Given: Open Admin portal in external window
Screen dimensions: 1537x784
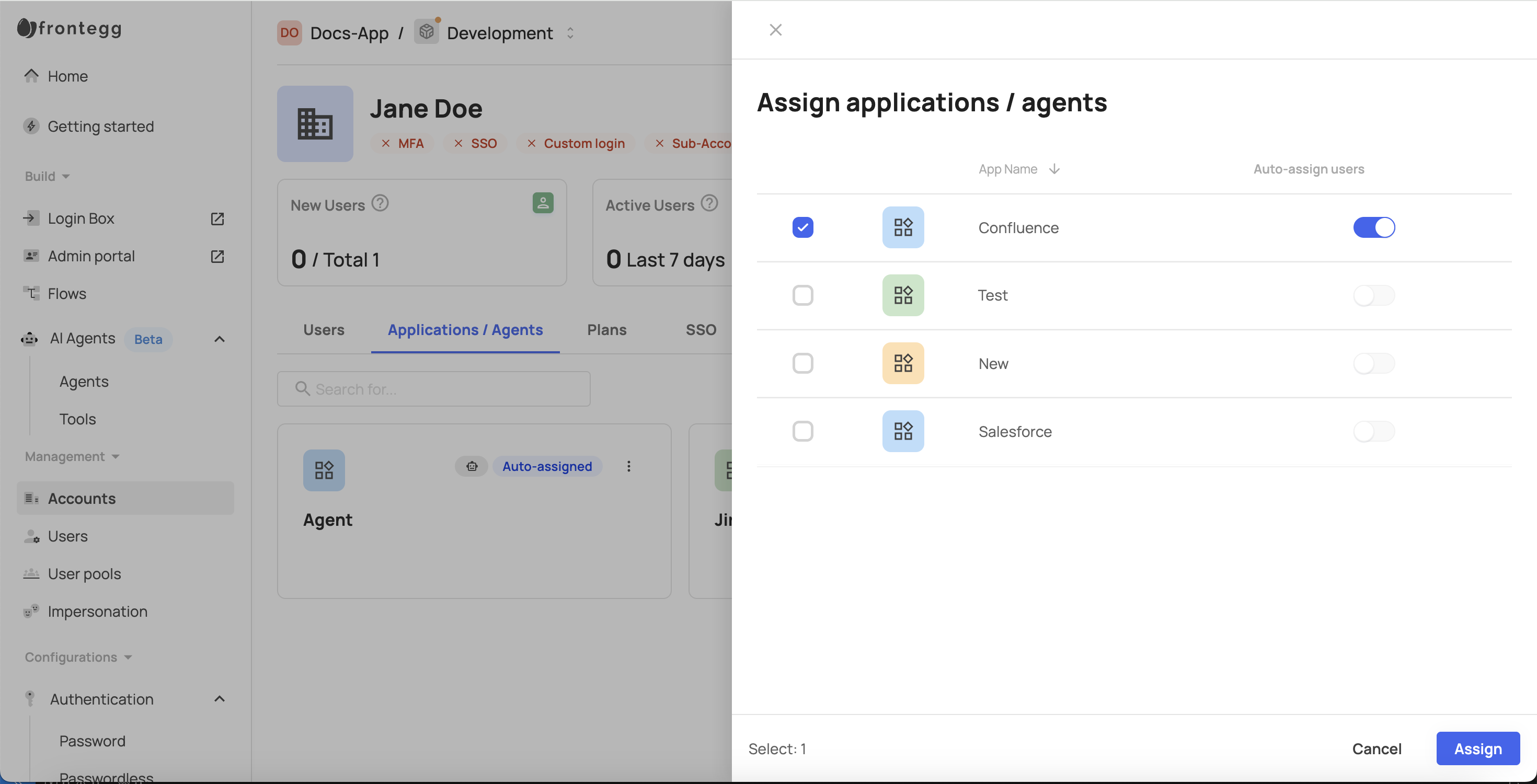Looking at the screenshot, I should tap(217, 256).
